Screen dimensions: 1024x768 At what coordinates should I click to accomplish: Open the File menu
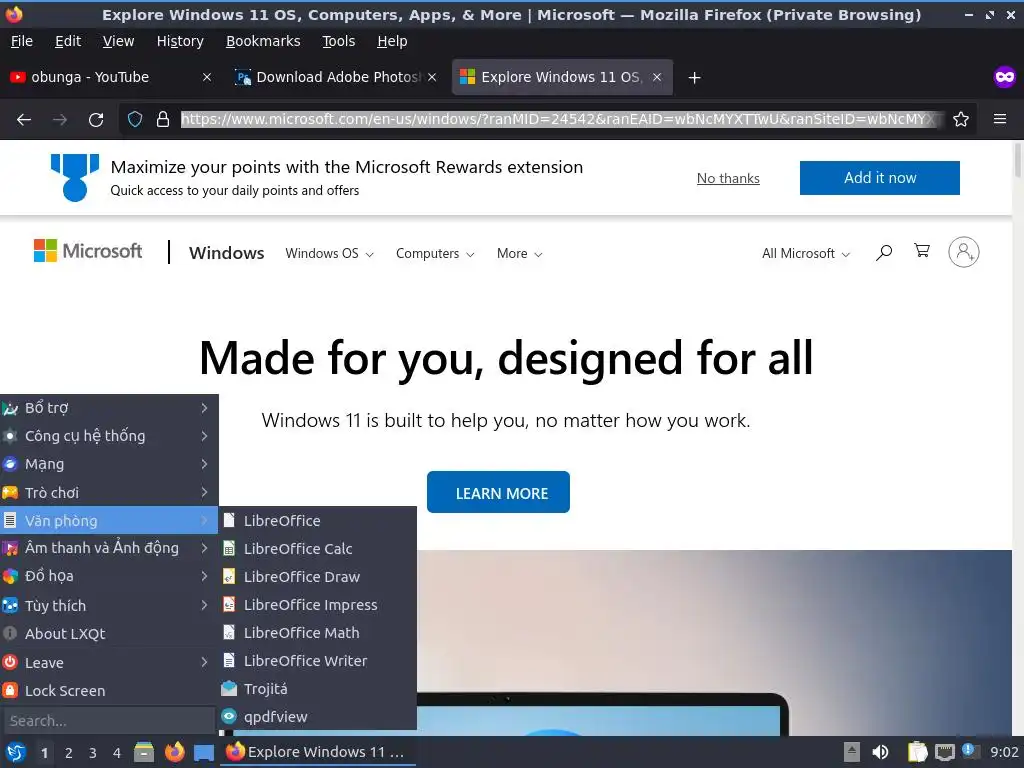pos(22,41)
